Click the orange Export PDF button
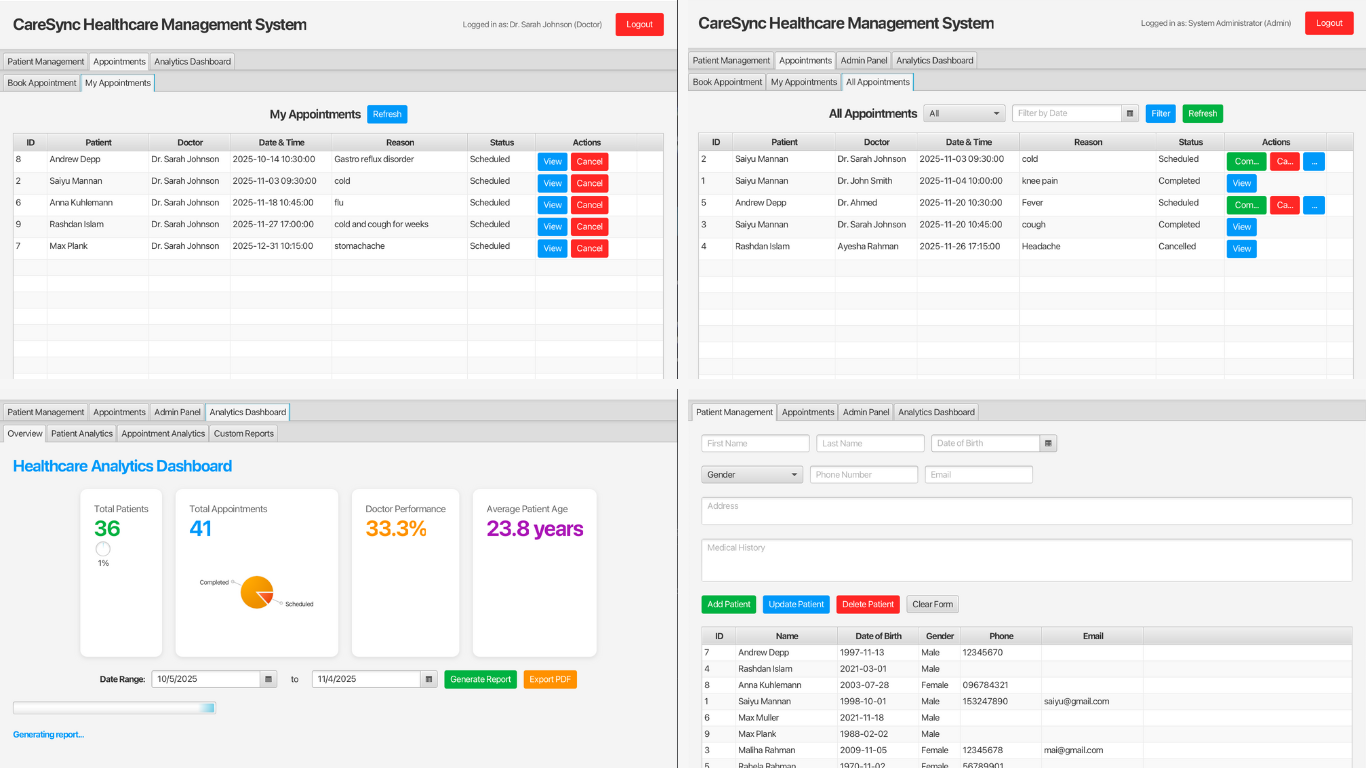1366x768 pixels. [x=550, y=680]
